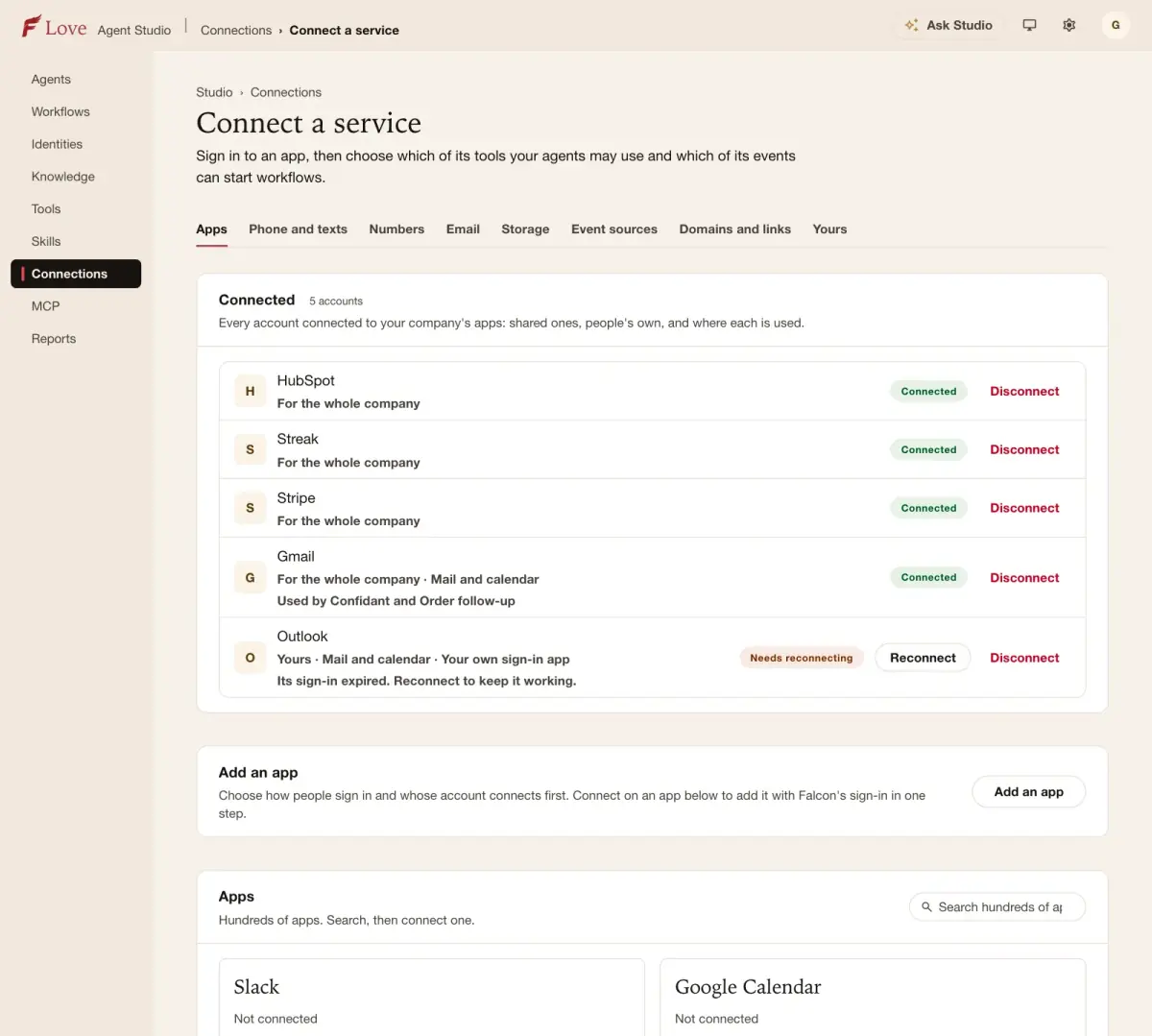Select the Apps tab
The height and width of the screenshot is (1036, 1152).
[211, 229]
